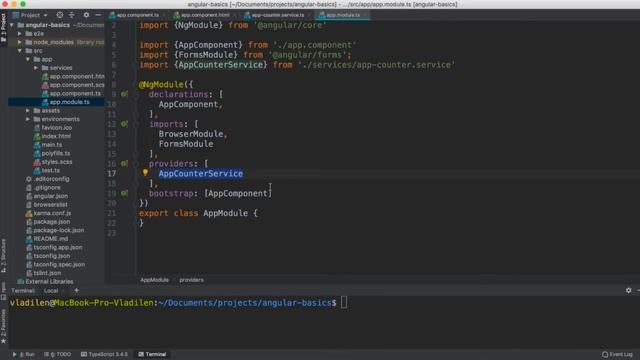Click the yellow lightbulb intention icon
This screenshot has height=360, width=640.
145,173
